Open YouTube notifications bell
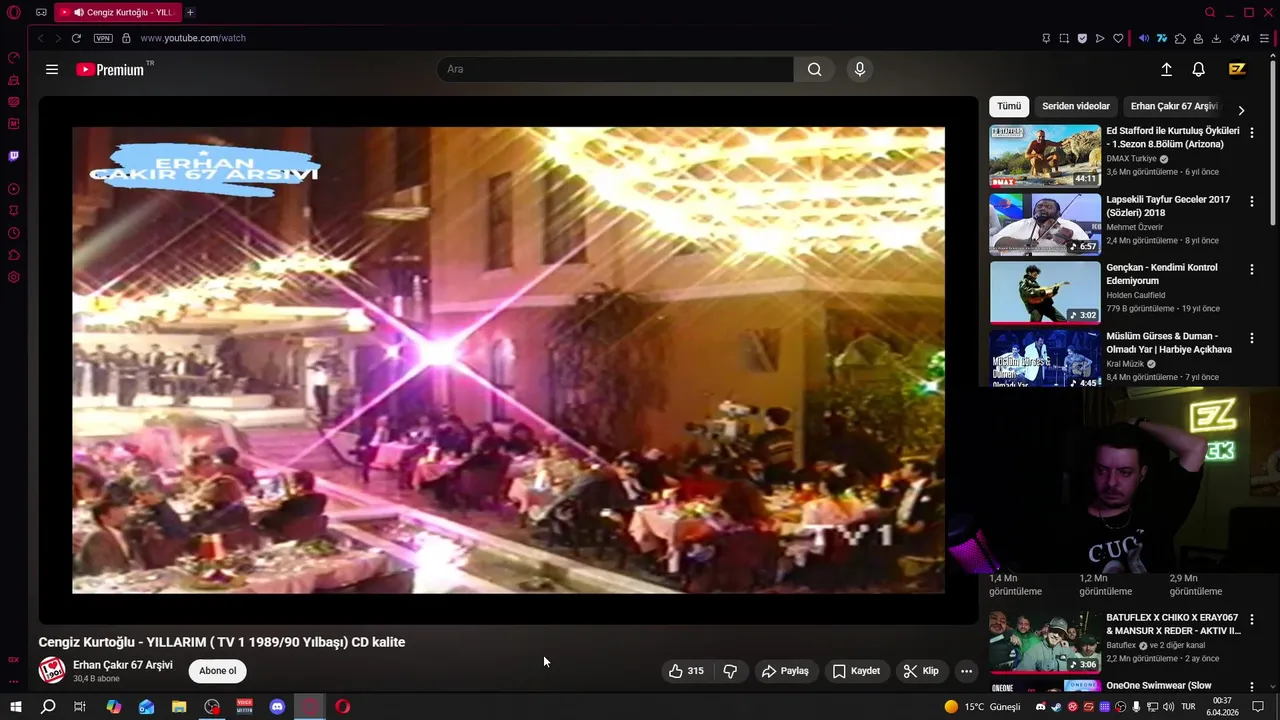The height and width of the screenshot is (720, 1280). (x=1198, y=69)
